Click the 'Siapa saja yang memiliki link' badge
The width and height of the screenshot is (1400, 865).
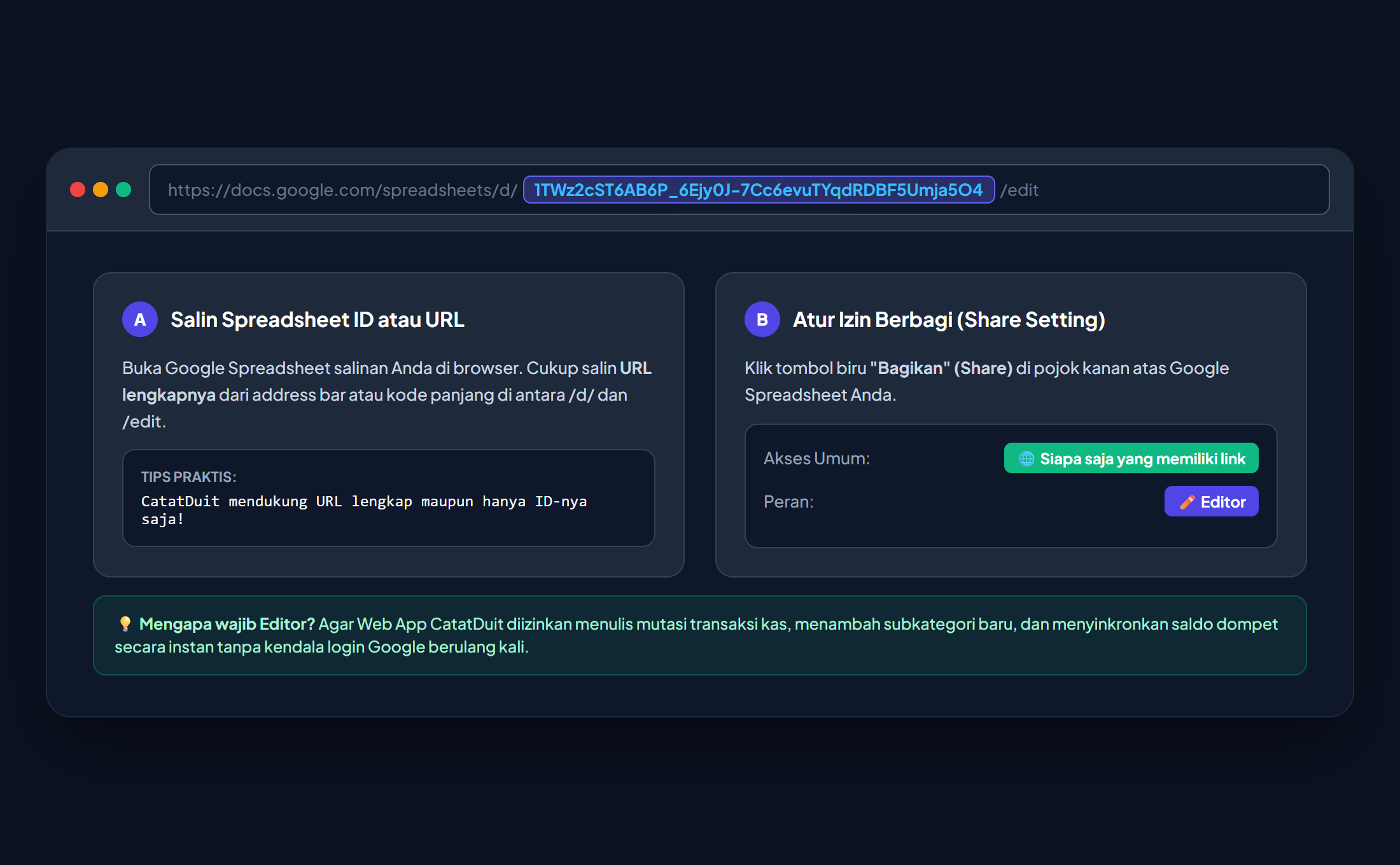pos(1131,458)
